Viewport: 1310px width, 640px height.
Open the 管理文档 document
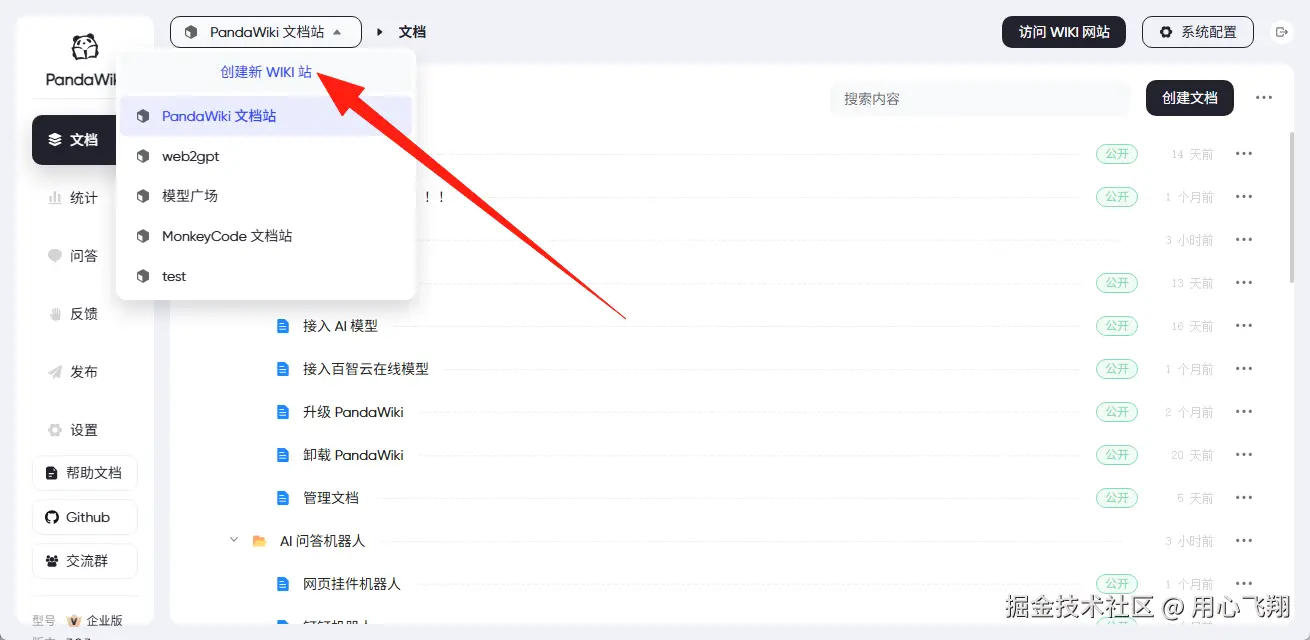point(331,498)
